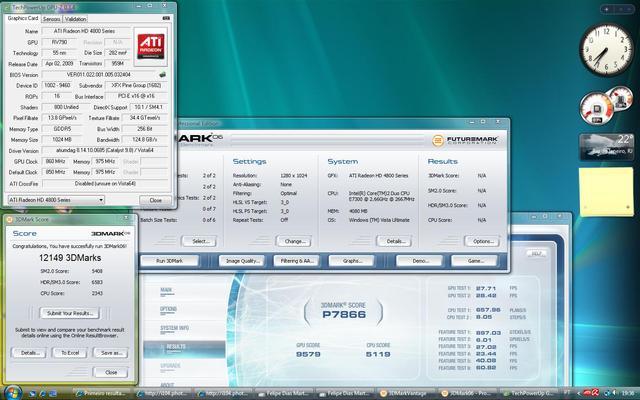Click the Run 3DMark button

[169, 261]
